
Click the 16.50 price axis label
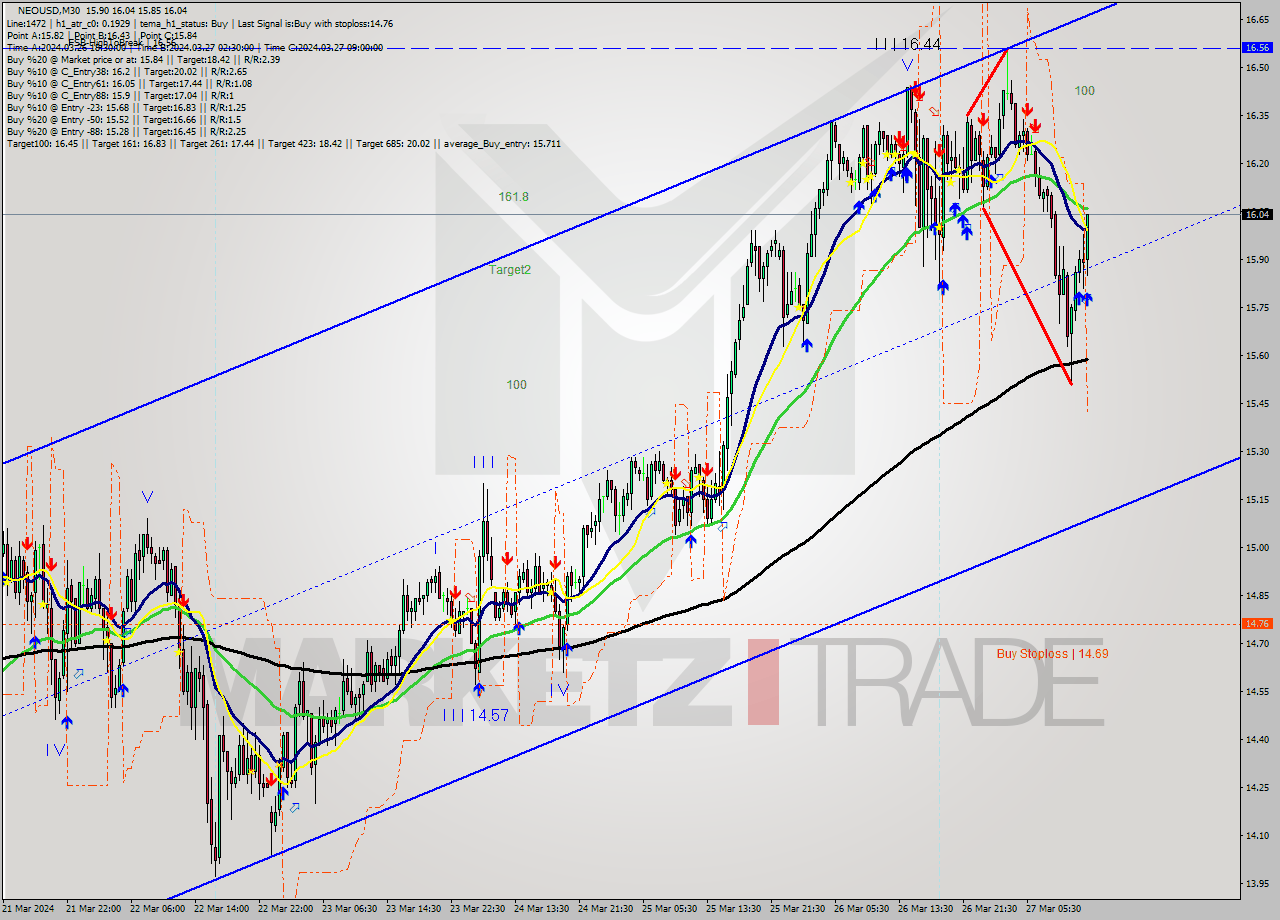[1257, 67]
